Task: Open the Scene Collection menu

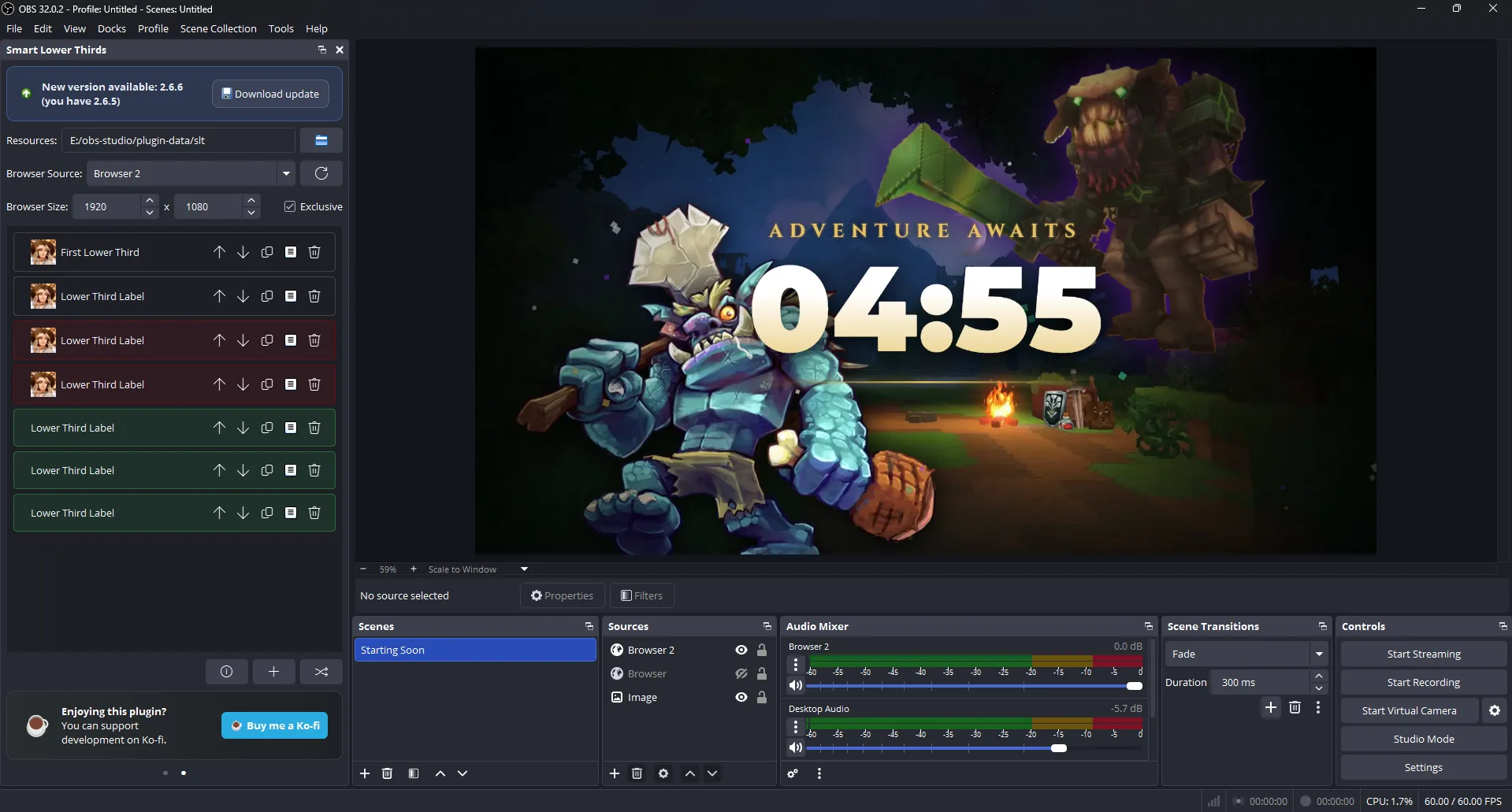Action: (x=218, y=28)
